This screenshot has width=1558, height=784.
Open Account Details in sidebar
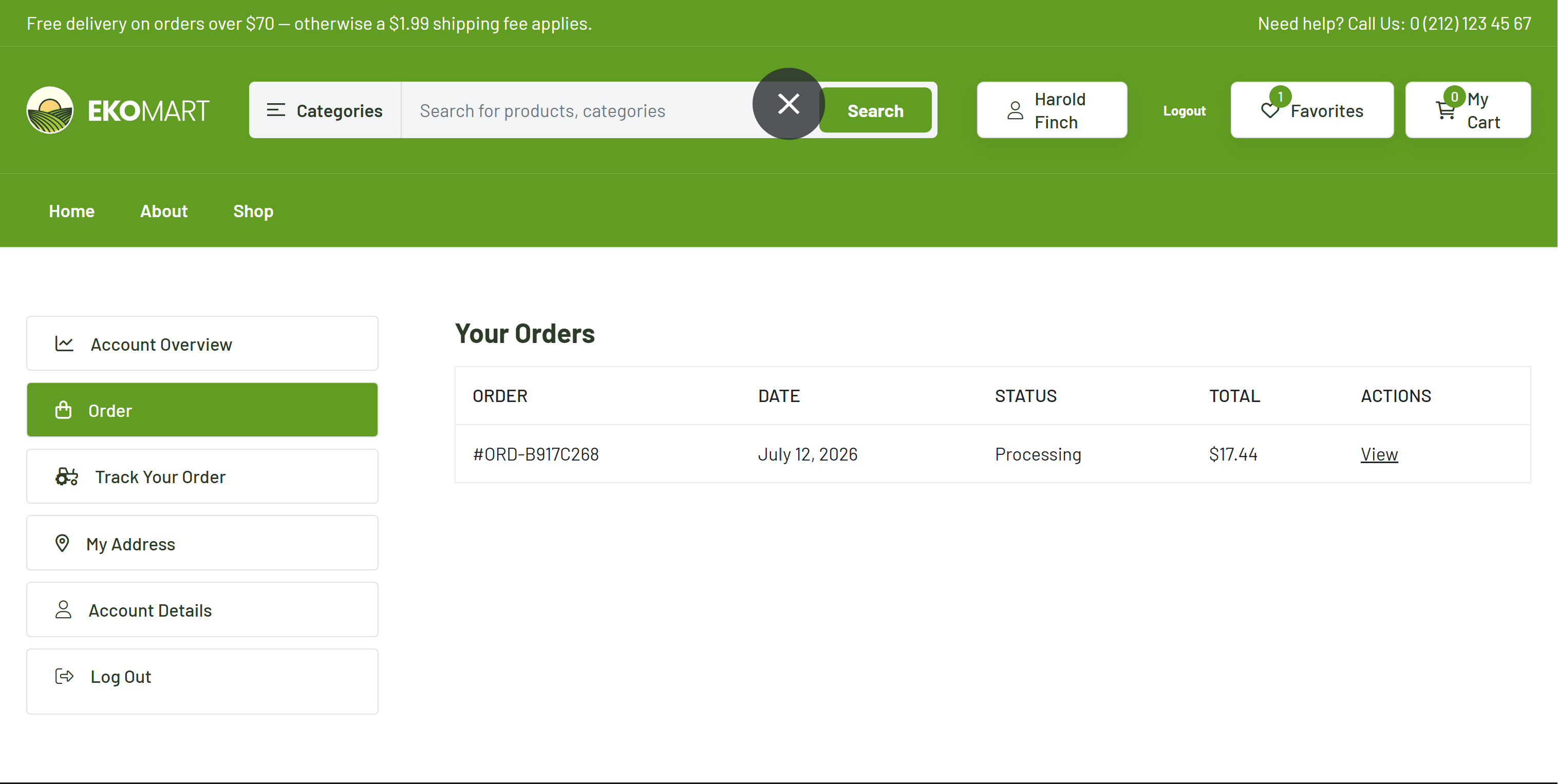[x=202, y=609]
